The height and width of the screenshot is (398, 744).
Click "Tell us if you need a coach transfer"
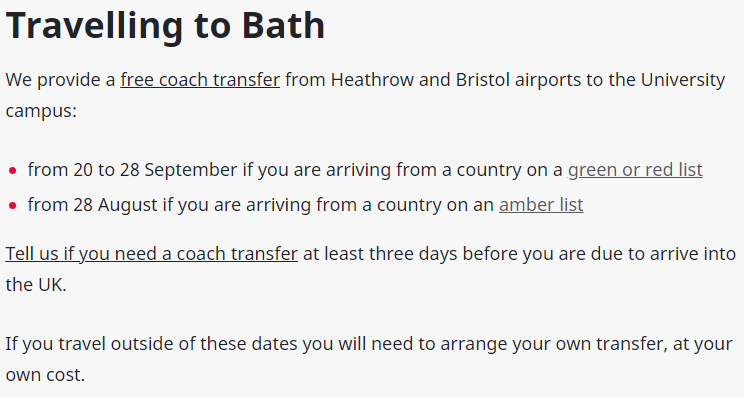151,254
